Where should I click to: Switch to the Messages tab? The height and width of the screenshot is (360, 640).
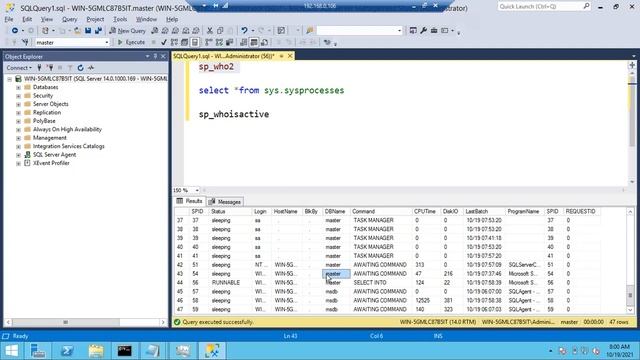click(225, 202)
